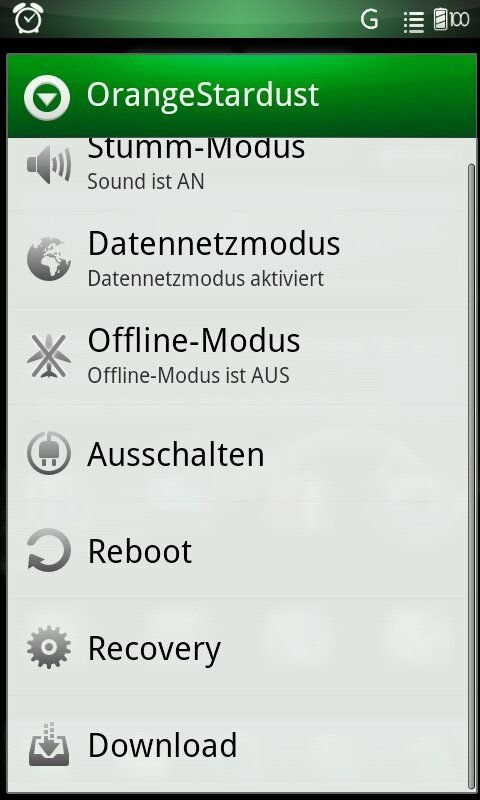This screenshot has width=480, height=800.
Task: Select the Reboot menu entry
Action: (x=238, y=550)
